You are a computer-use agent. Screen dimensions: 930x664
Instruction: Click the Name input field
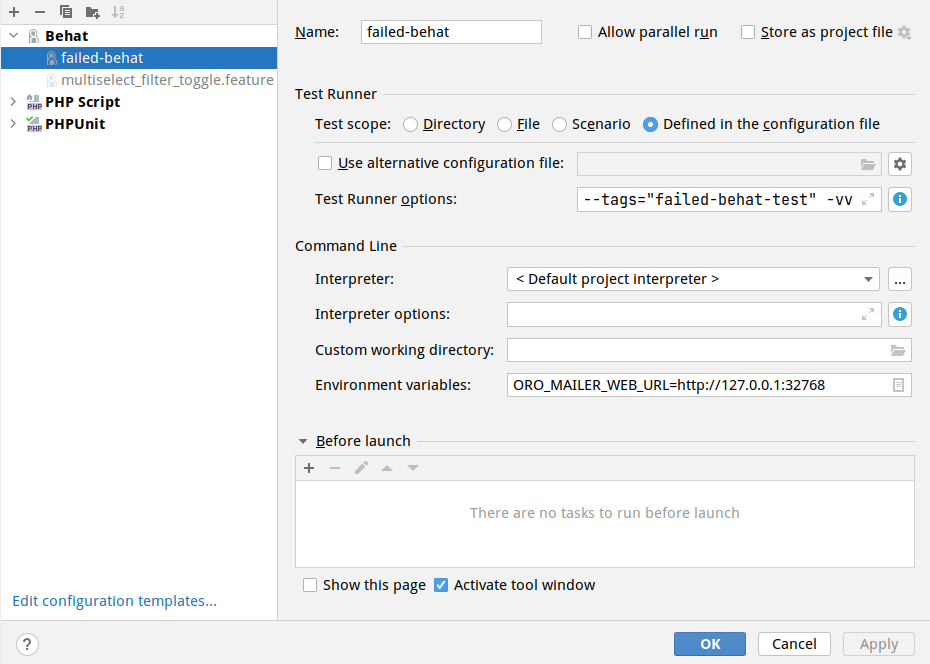451,32
